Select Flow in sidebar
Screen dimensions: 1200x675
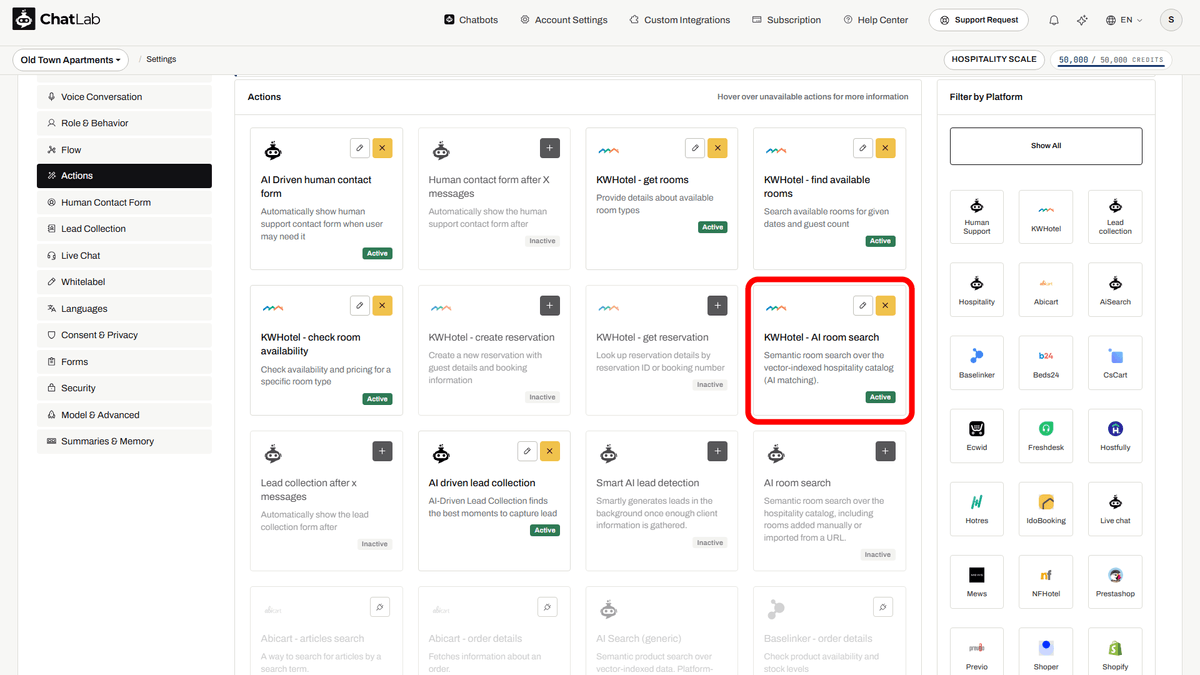124,150
